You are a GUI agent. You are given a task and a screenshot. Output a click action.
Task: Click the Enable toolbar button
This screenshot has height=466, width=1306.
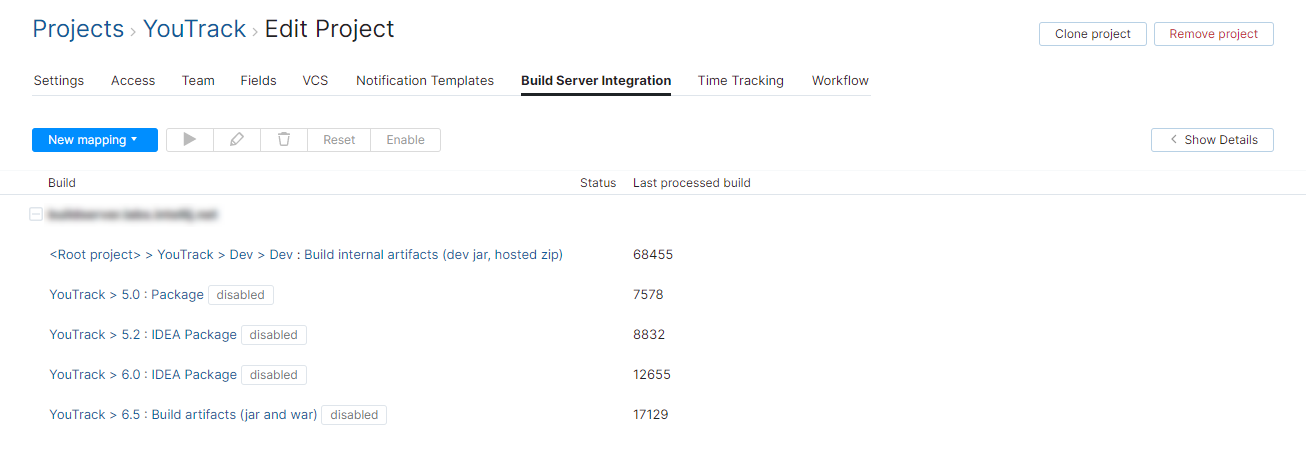tap(405, 140)
